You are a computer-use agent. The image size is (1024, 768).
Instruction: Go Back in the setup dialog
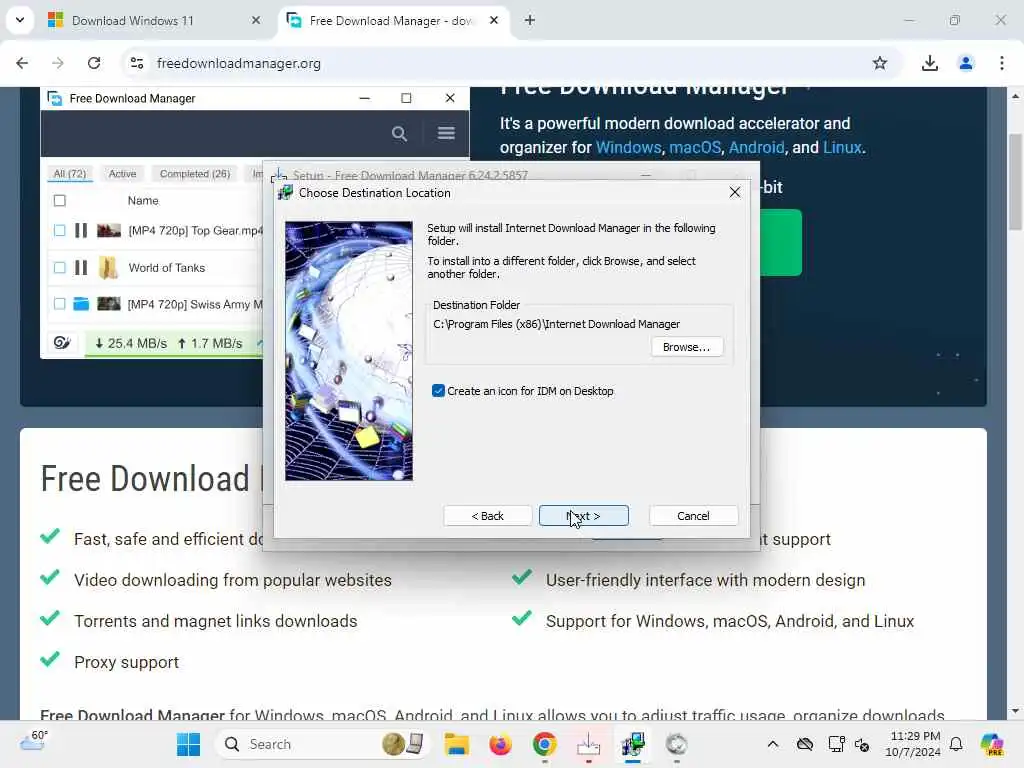pos(487,515)
